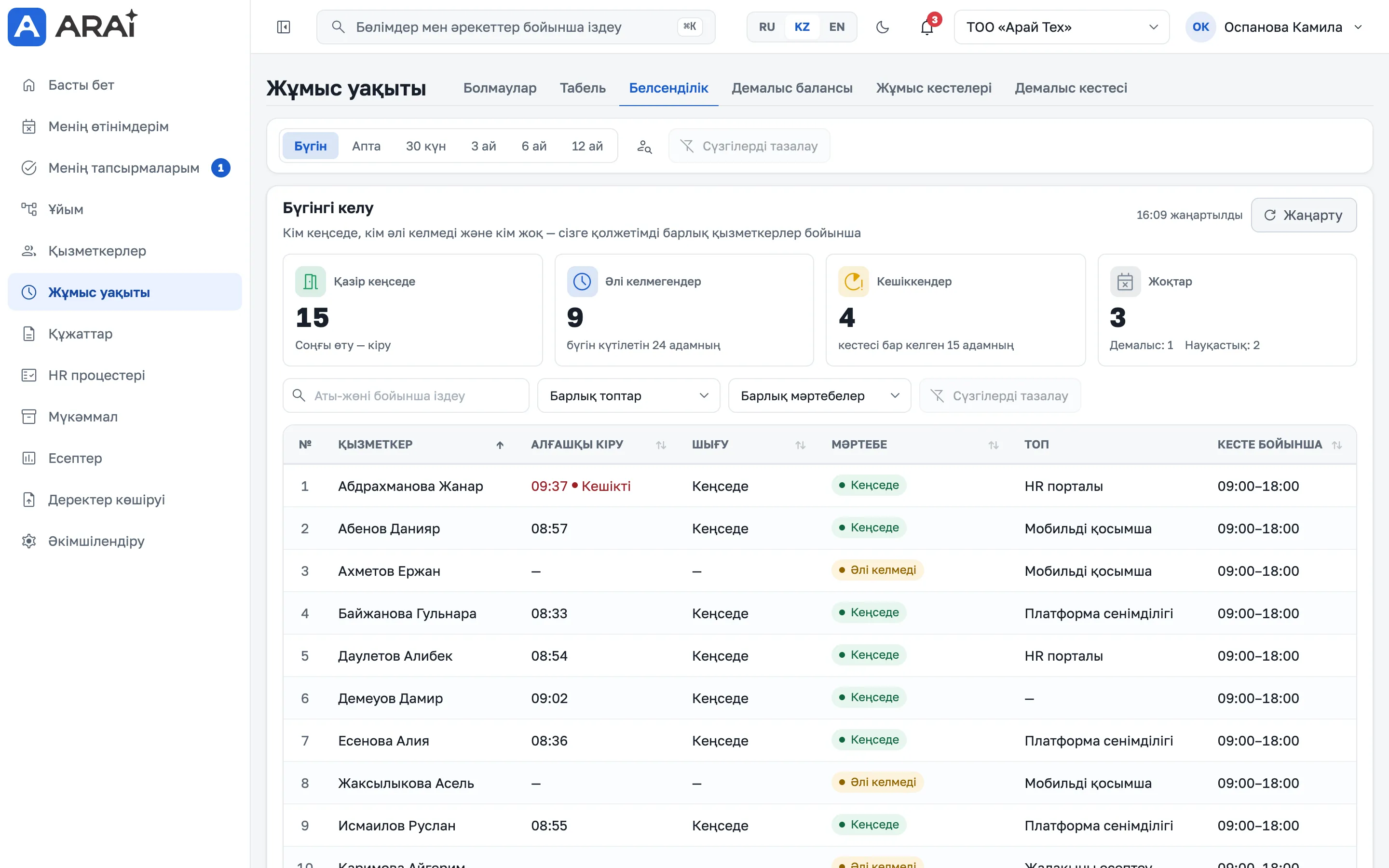Click the Жаңарту refresh button
This screenshot has width=1389, height=868.
coord(1304,215)
